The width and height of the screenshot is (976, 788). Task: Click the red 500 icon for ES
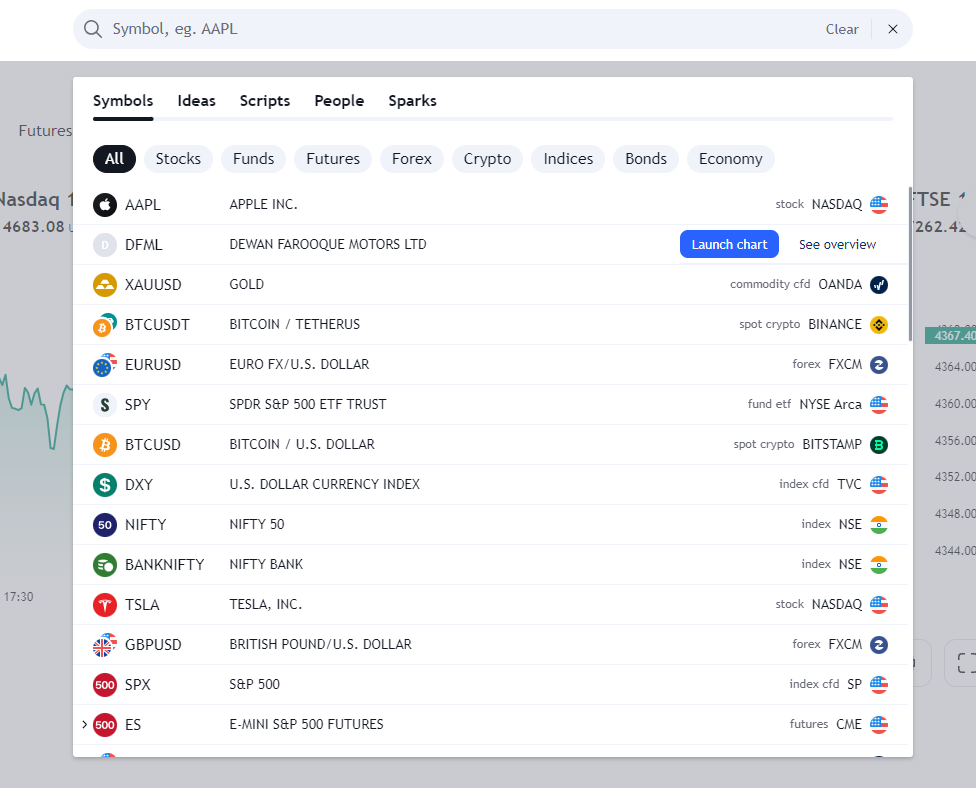click(x=105, y=725)
